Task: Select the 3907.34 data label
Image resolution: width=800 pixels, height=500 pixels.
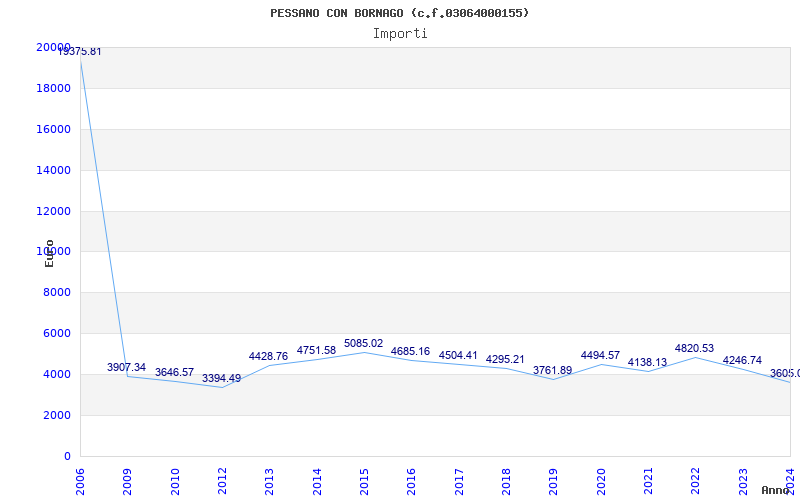Action: [127, 367]
